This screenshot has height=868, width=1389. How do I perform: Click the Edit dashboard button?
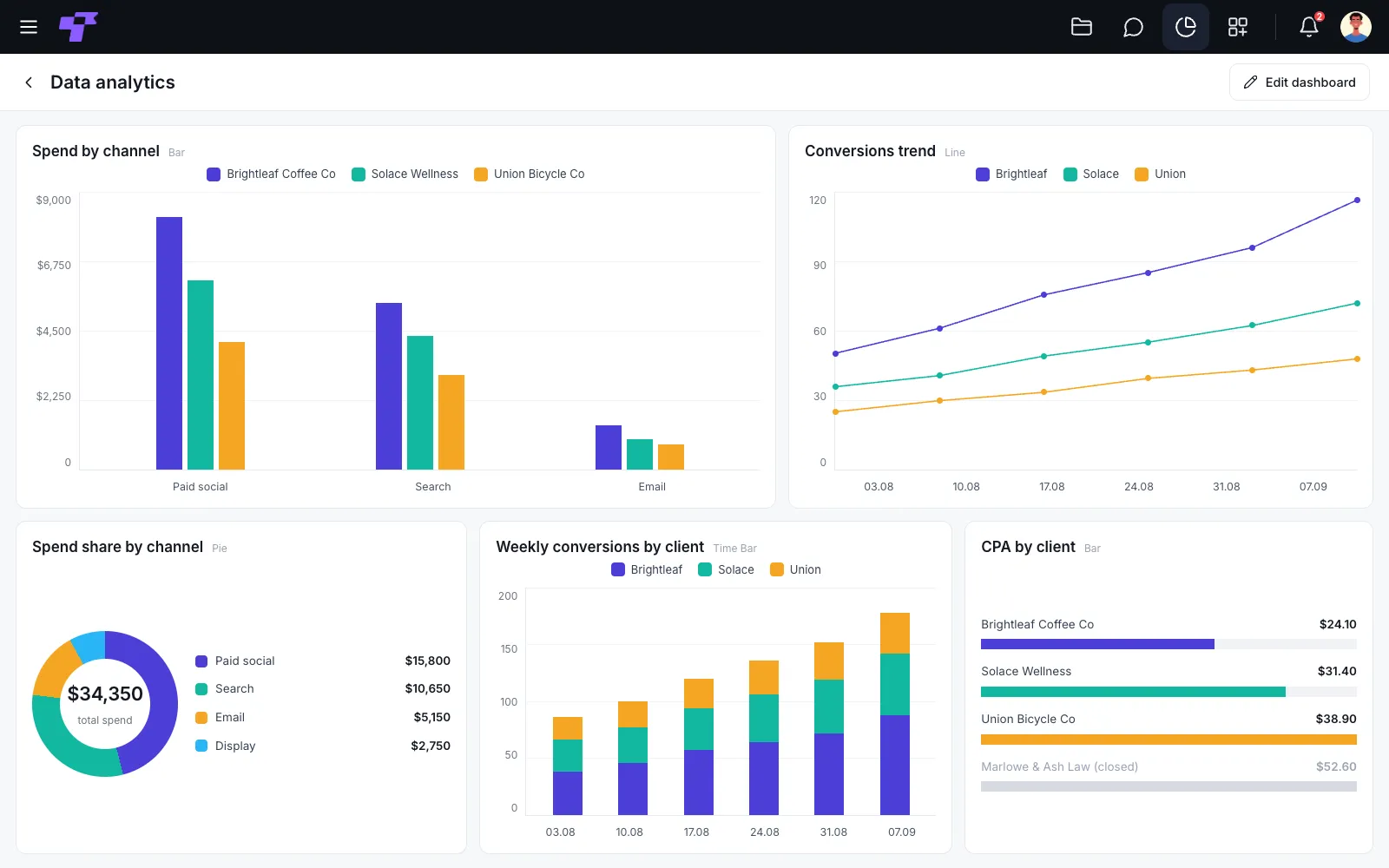1300,82
